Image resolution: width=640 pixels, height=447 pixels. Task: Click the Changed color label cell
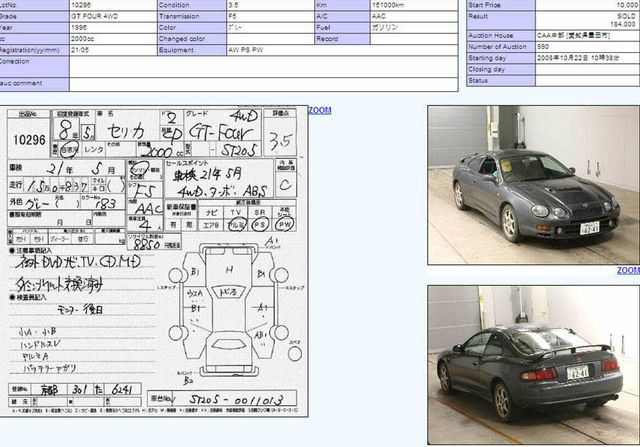191,39
